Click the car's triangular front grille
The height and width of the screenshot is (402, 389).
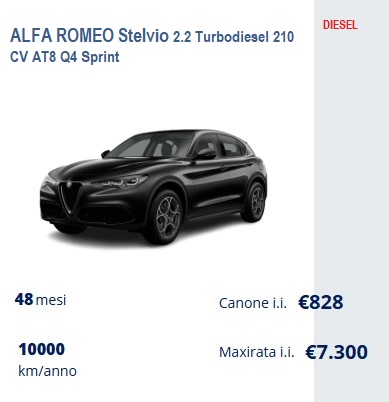[70, 197]
